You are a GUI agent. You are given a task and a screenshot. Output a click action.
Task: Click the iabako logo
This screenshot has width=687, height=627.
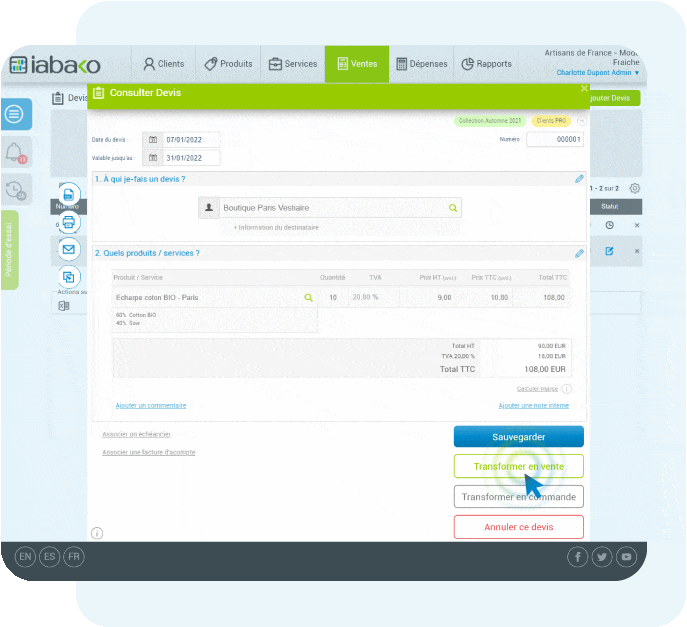(x=55, y=65)
